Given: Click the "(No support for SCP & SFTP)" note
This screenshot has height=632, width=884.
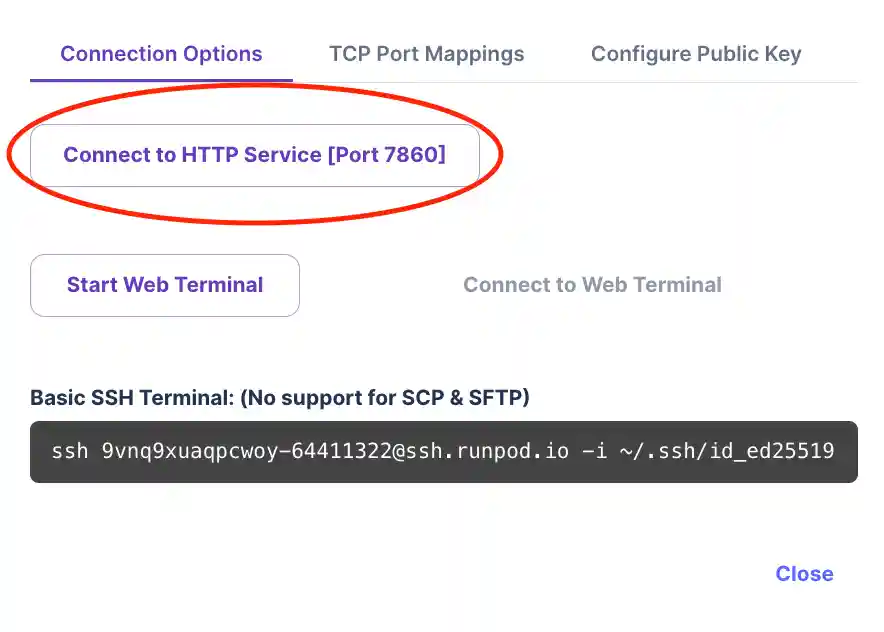Looking at the screenshot, I should pyautogui.click(x=385, y=398).
